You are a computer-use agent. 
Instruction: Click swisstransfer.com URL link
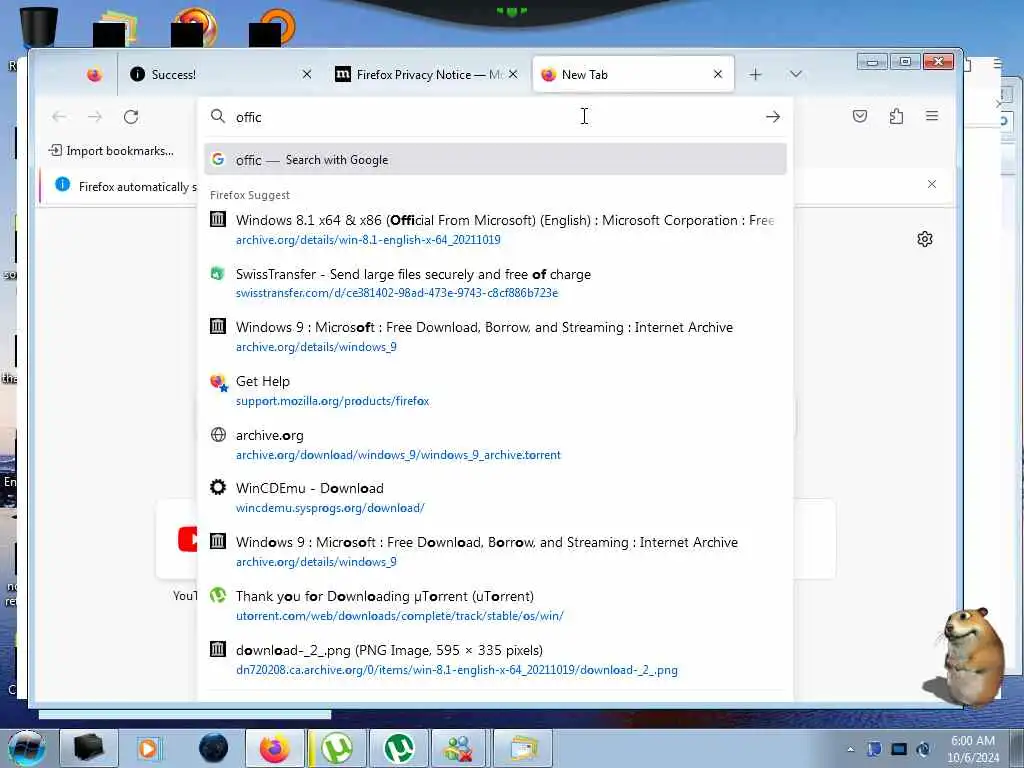pos(397,293)
